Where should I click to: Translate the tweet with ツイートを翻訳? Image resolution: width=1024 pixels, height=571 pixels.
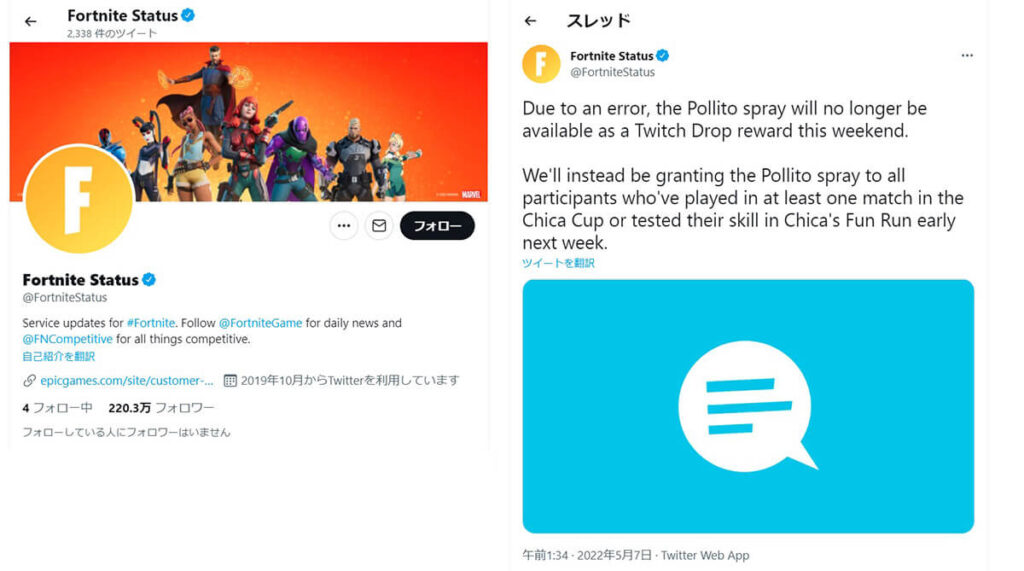[558, 263]
